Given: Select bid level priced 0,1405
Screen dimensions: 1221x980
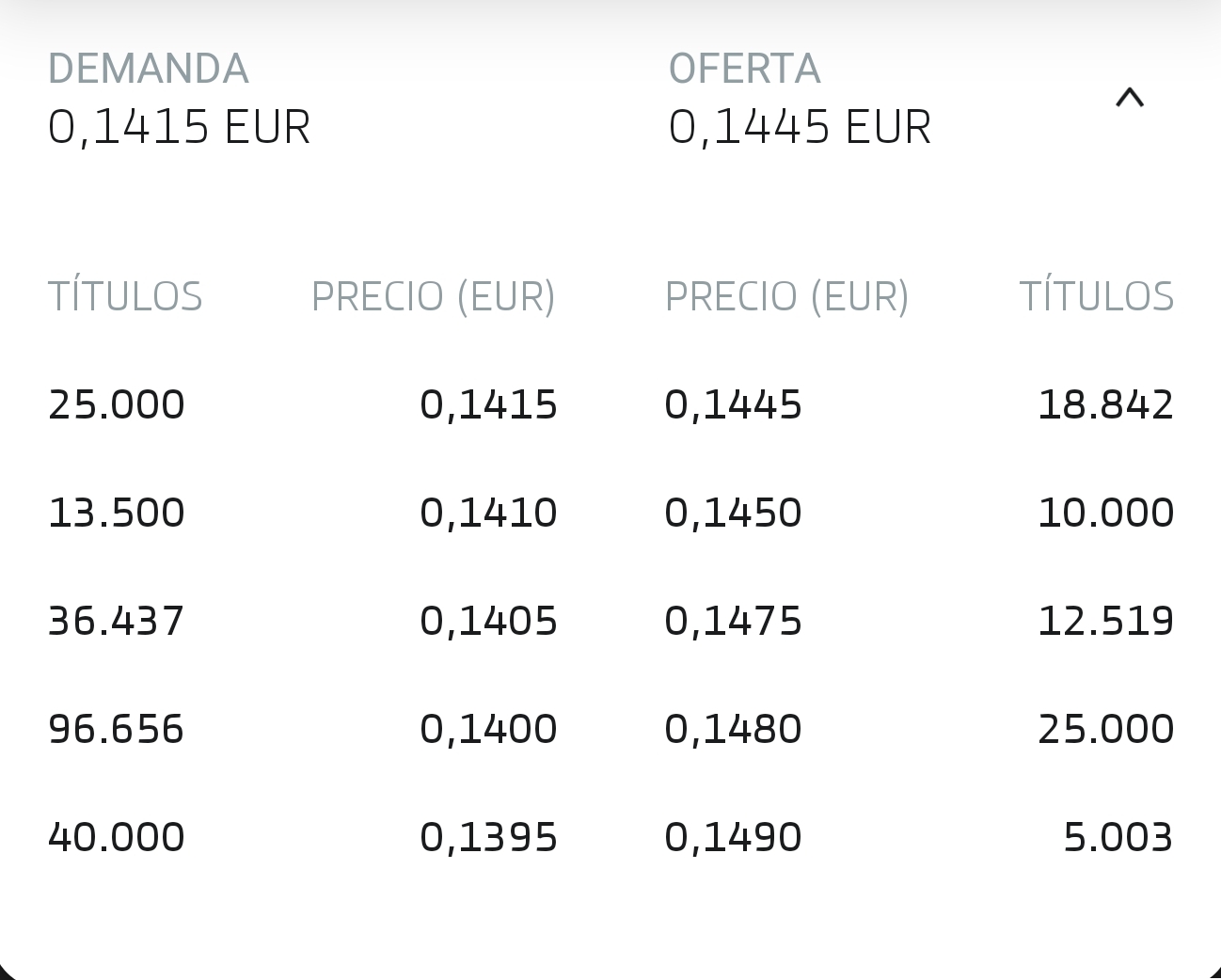Looking at the screenshot, I should 489,620.
